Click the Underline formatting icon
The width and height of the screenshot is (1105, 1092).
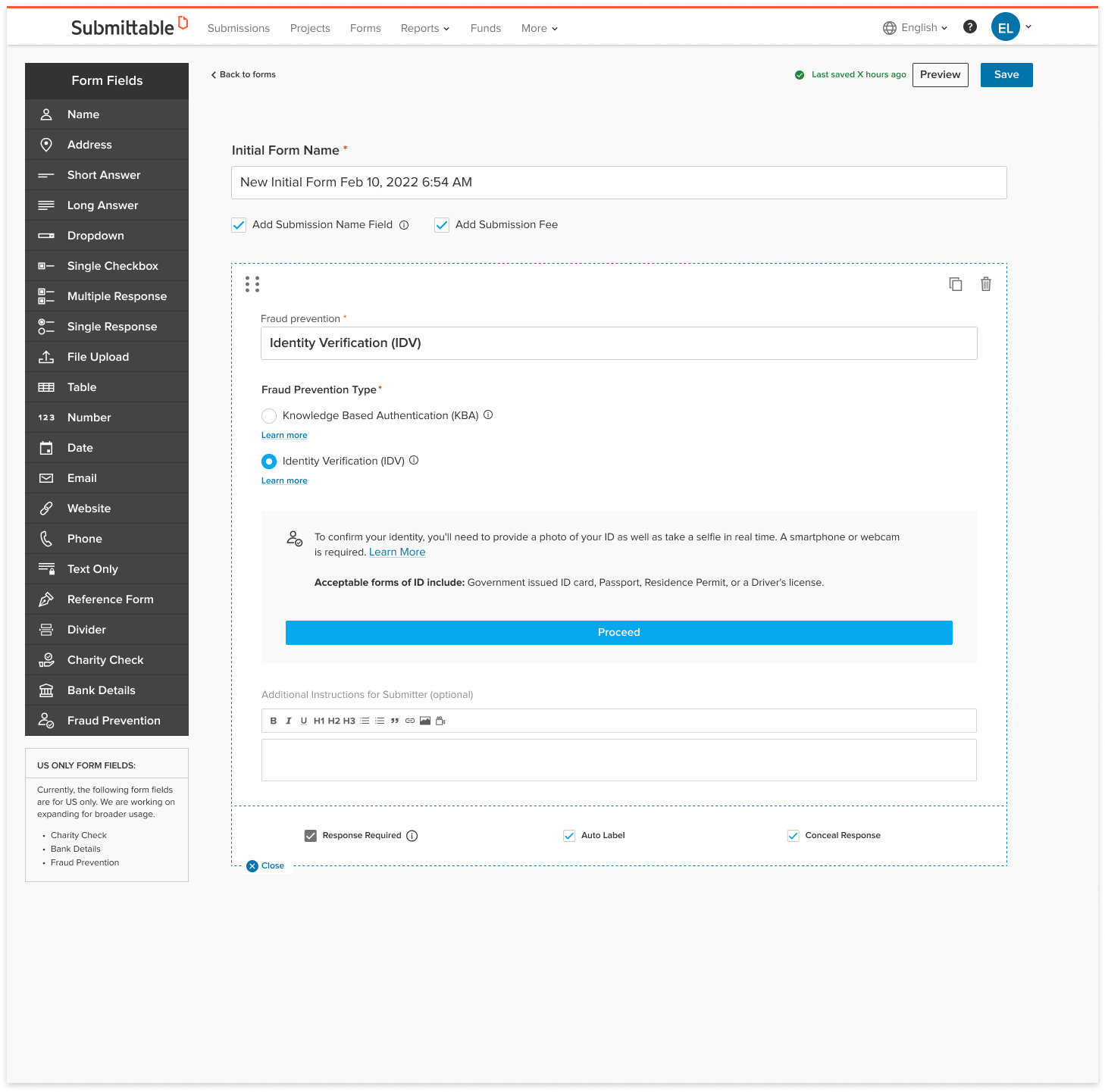click(x=304, y=721)
